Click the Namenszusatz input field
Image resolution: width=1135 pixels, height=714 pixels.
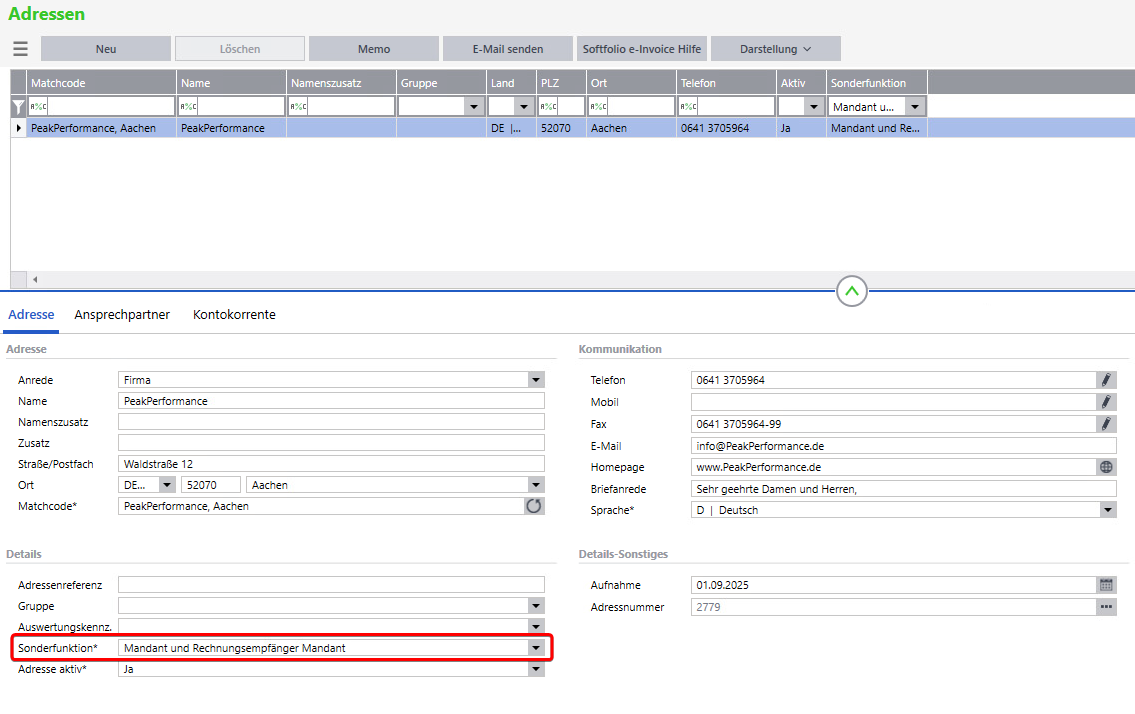[331, 422]
